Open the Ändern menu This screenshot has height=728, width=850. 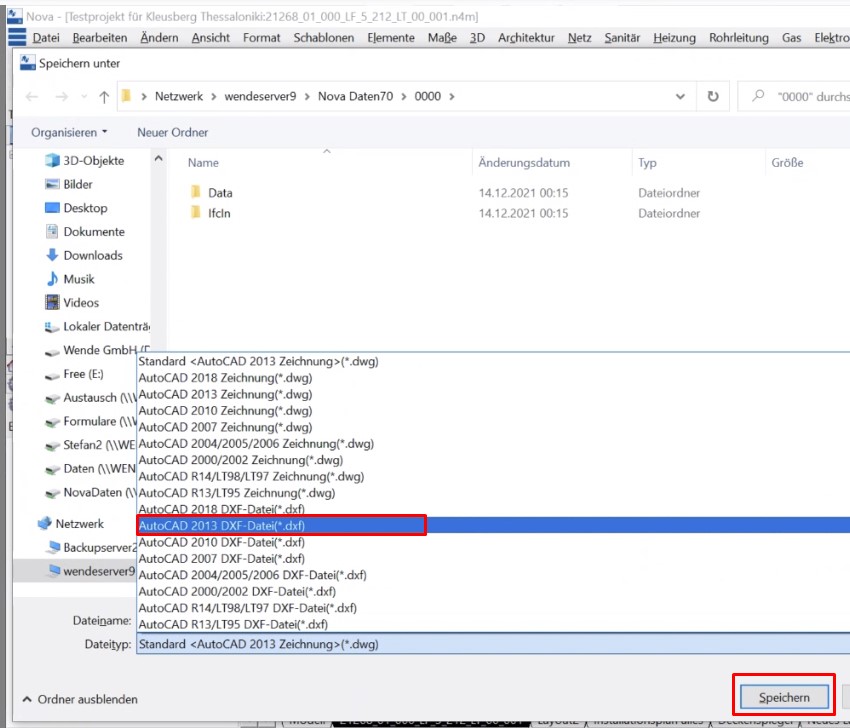coord(159,38)
